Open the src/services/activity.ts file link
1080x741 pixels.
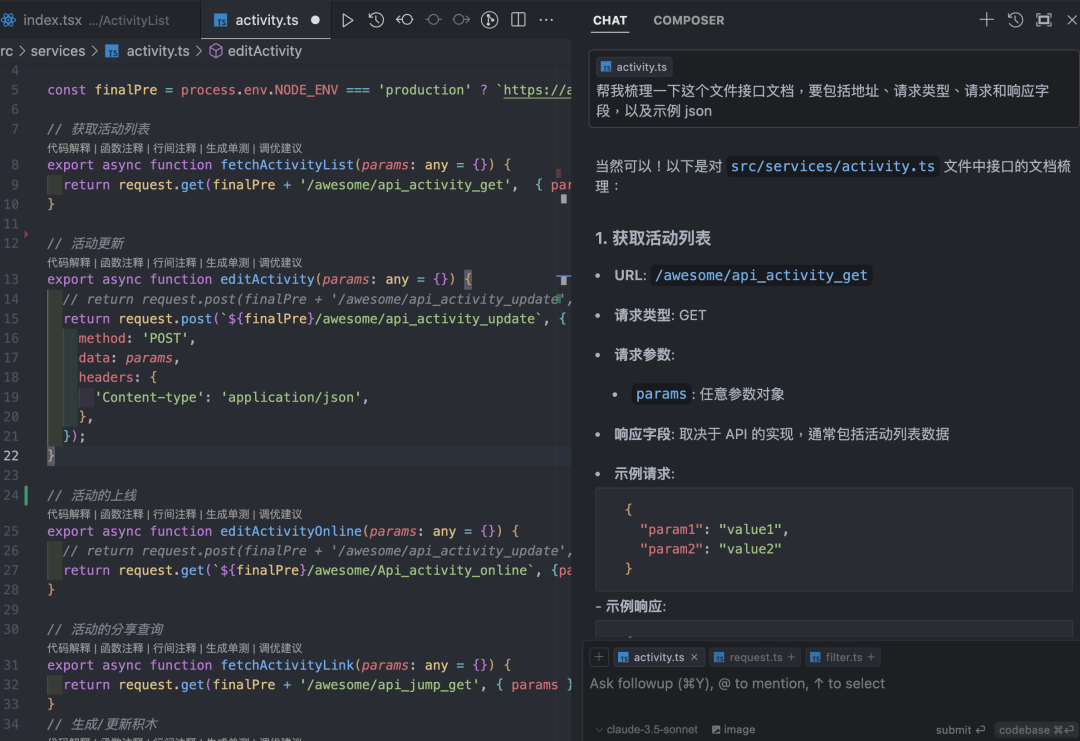point(832,166)
